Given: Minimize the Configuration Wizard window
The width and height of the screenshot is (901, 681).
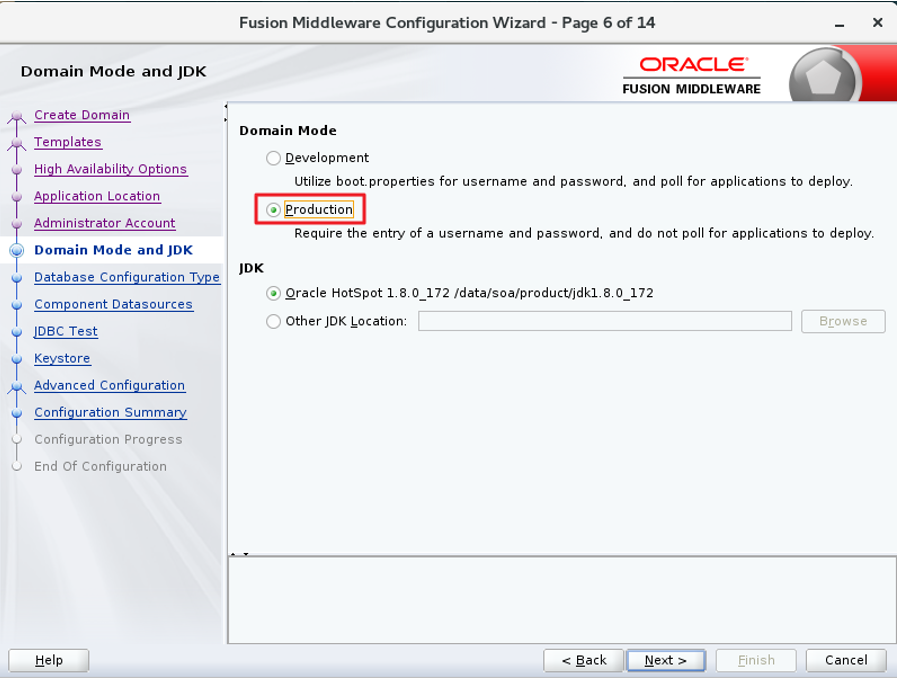Looking at the screenshot, I should coord(840,24).
